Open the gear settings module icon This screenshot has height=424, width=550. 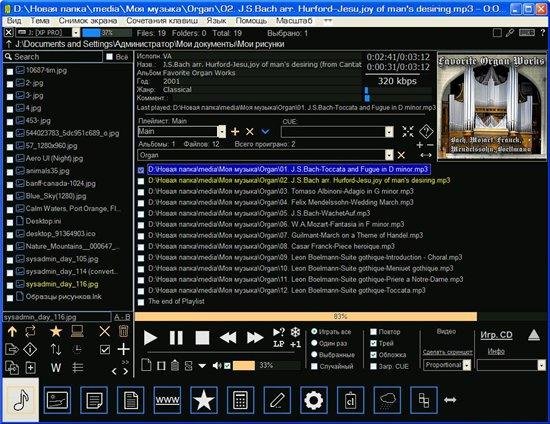click(314, 400)
